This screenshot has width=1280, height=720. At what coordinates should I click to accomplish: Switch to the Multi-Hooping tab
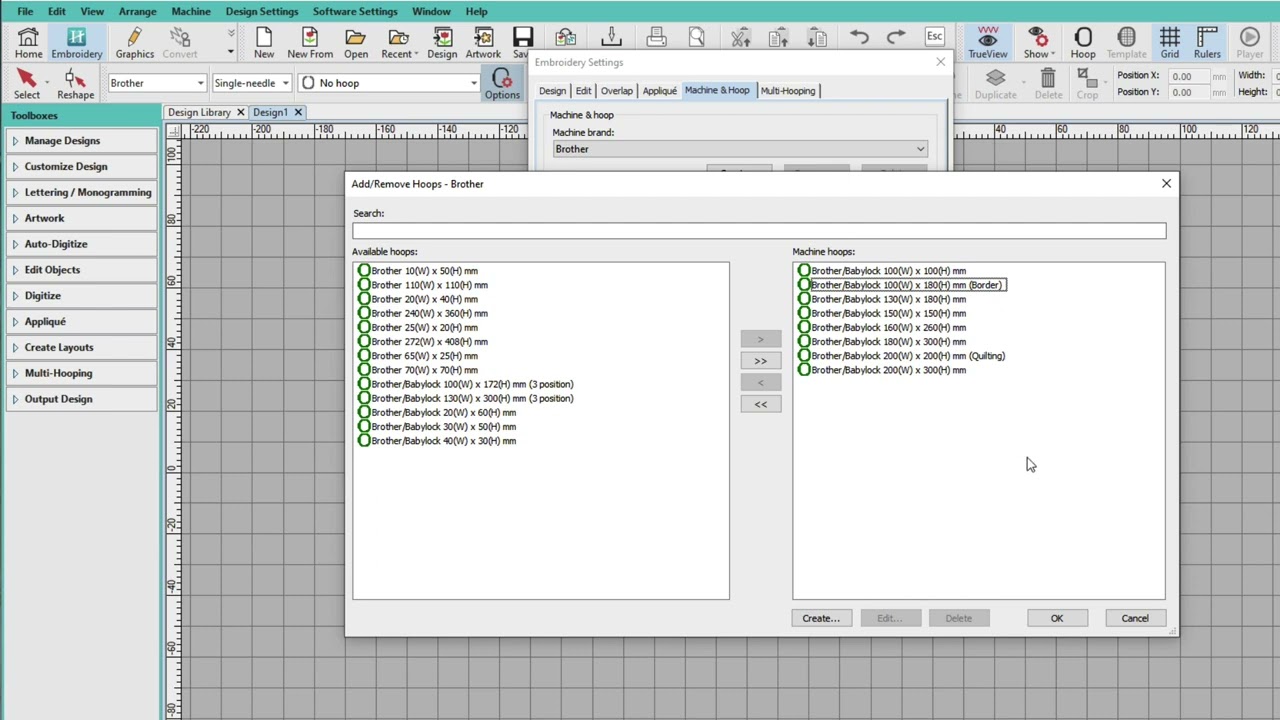[x=788, y=91]
